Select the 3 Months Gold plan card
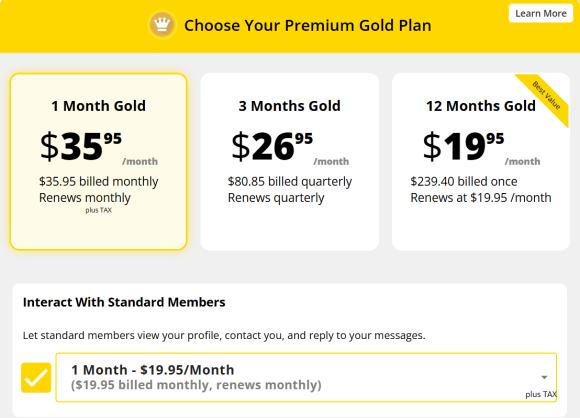The width and height of the screenshot is (580, 418). [290, 162]
